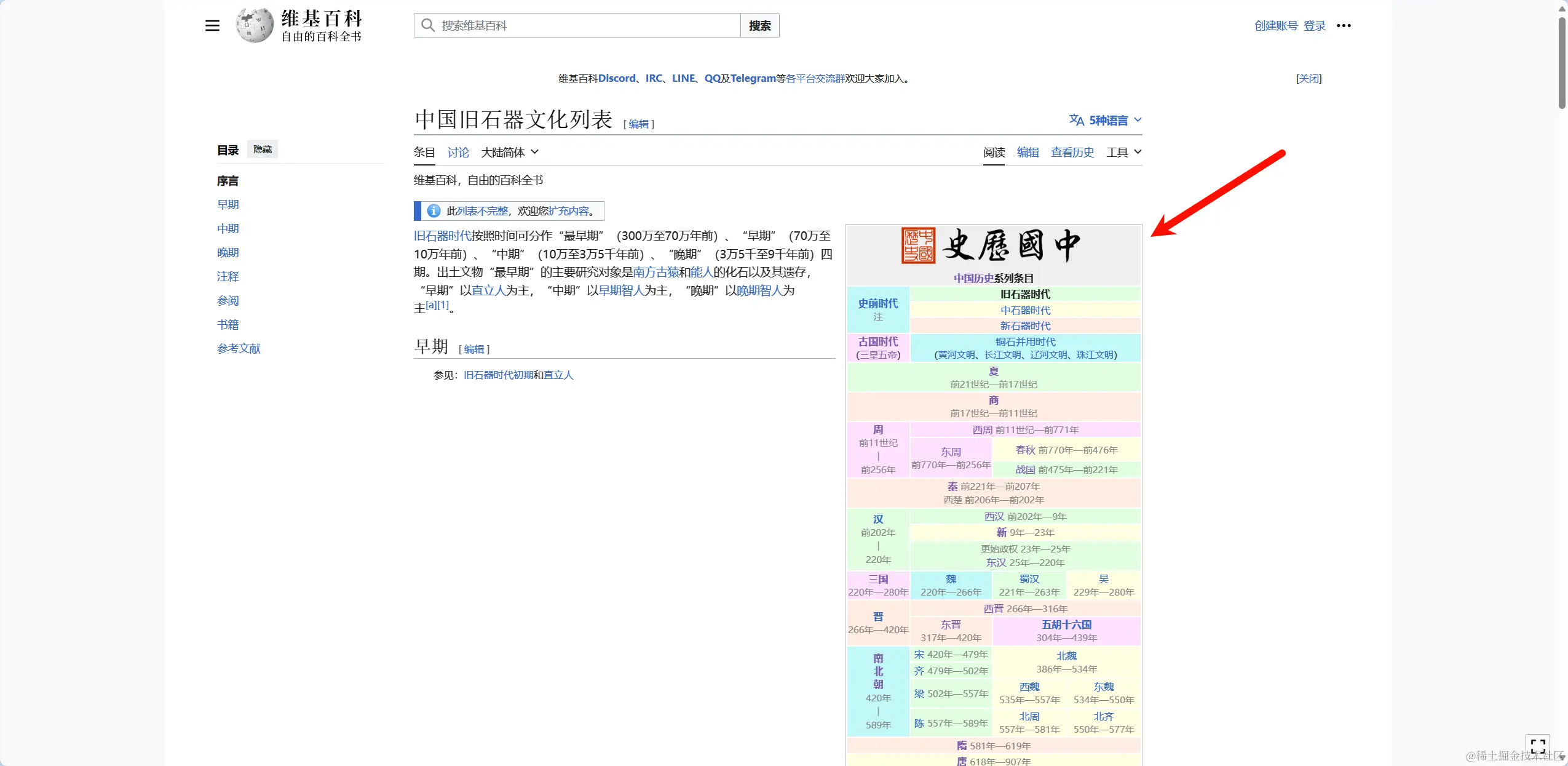Jump to 晚期 section in contents
Viewport: 1568px width, 766px height.
228,252
